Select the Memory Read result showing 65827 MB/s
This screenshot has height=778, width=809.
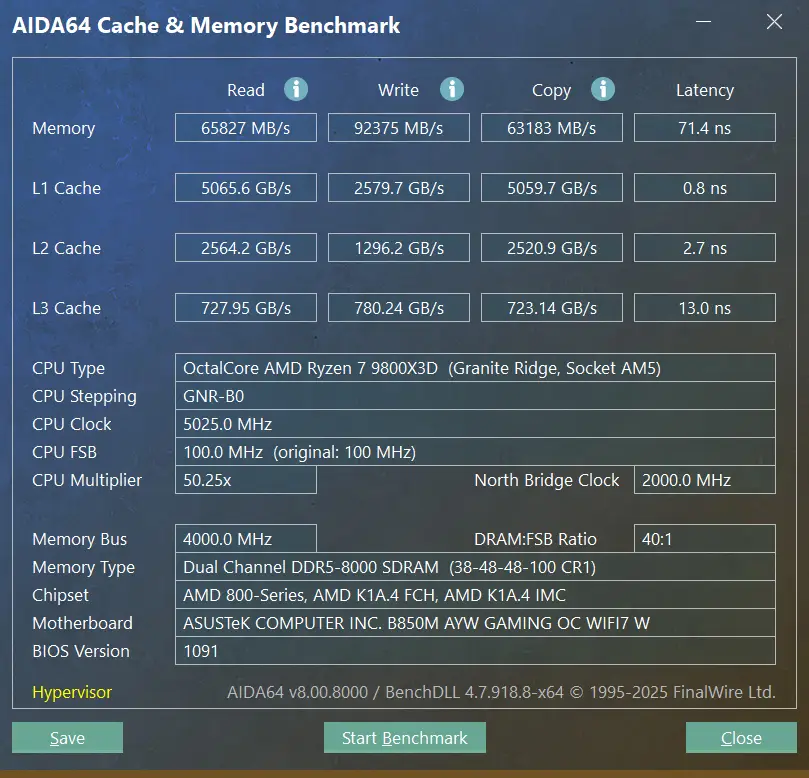pyautogui.click(x=245, y=127)
